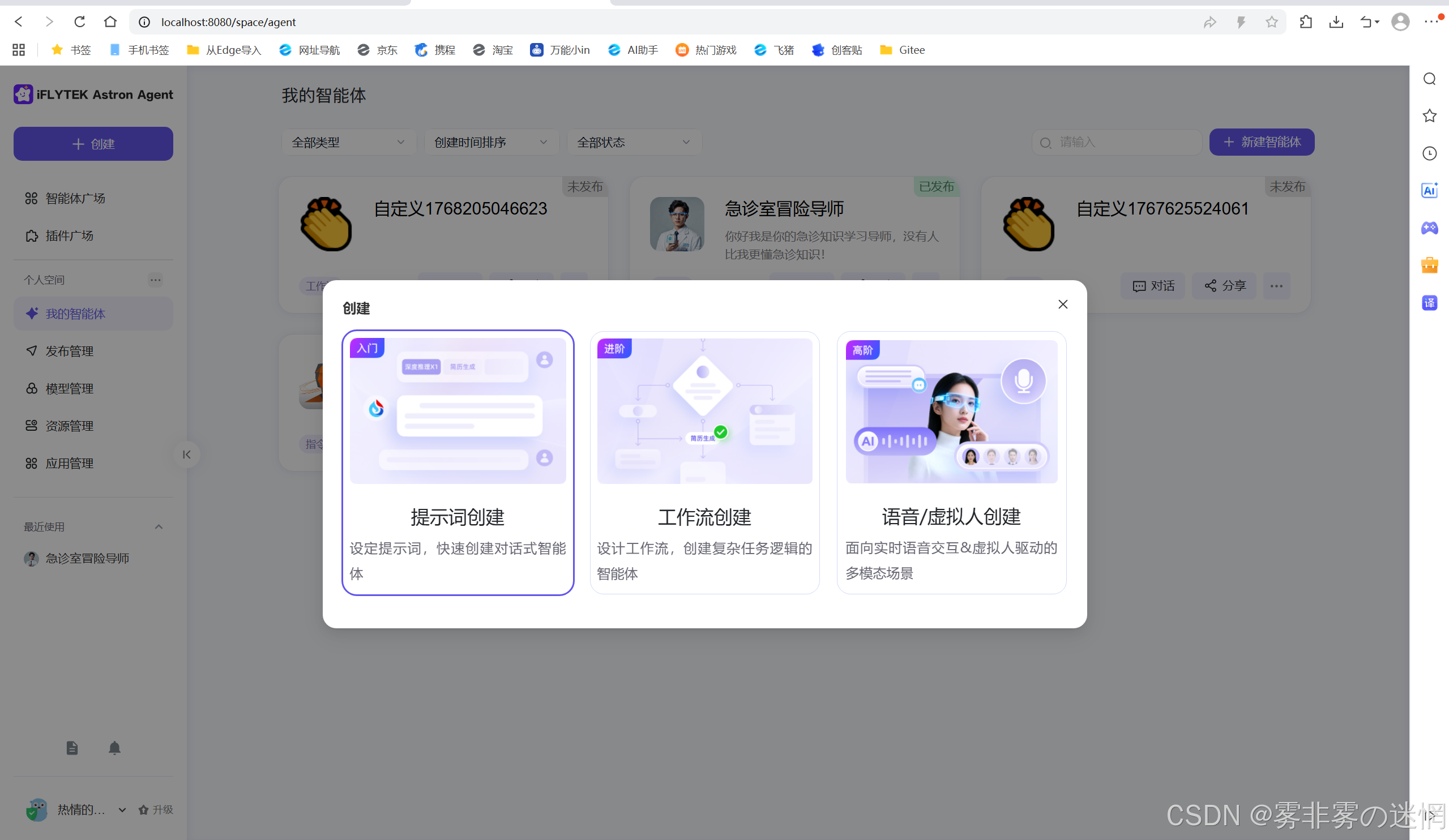This screenshot has height=840, width=1449.
Task: Click the browser sidebar translate icon
Action: tap(1429, 303)
